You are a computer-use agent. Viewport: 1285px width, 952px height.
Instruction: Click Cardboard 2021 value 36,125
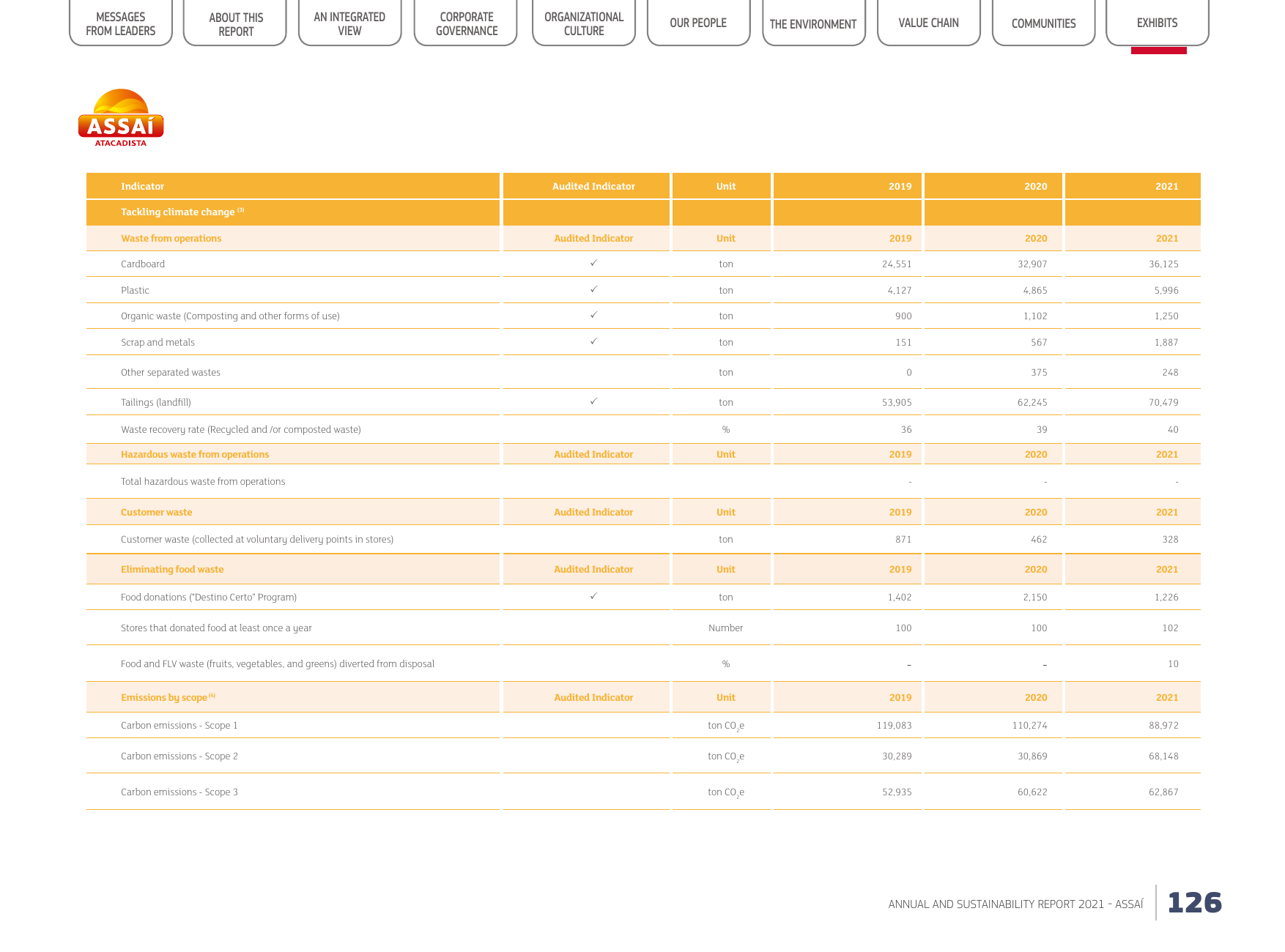(1163, 264)
